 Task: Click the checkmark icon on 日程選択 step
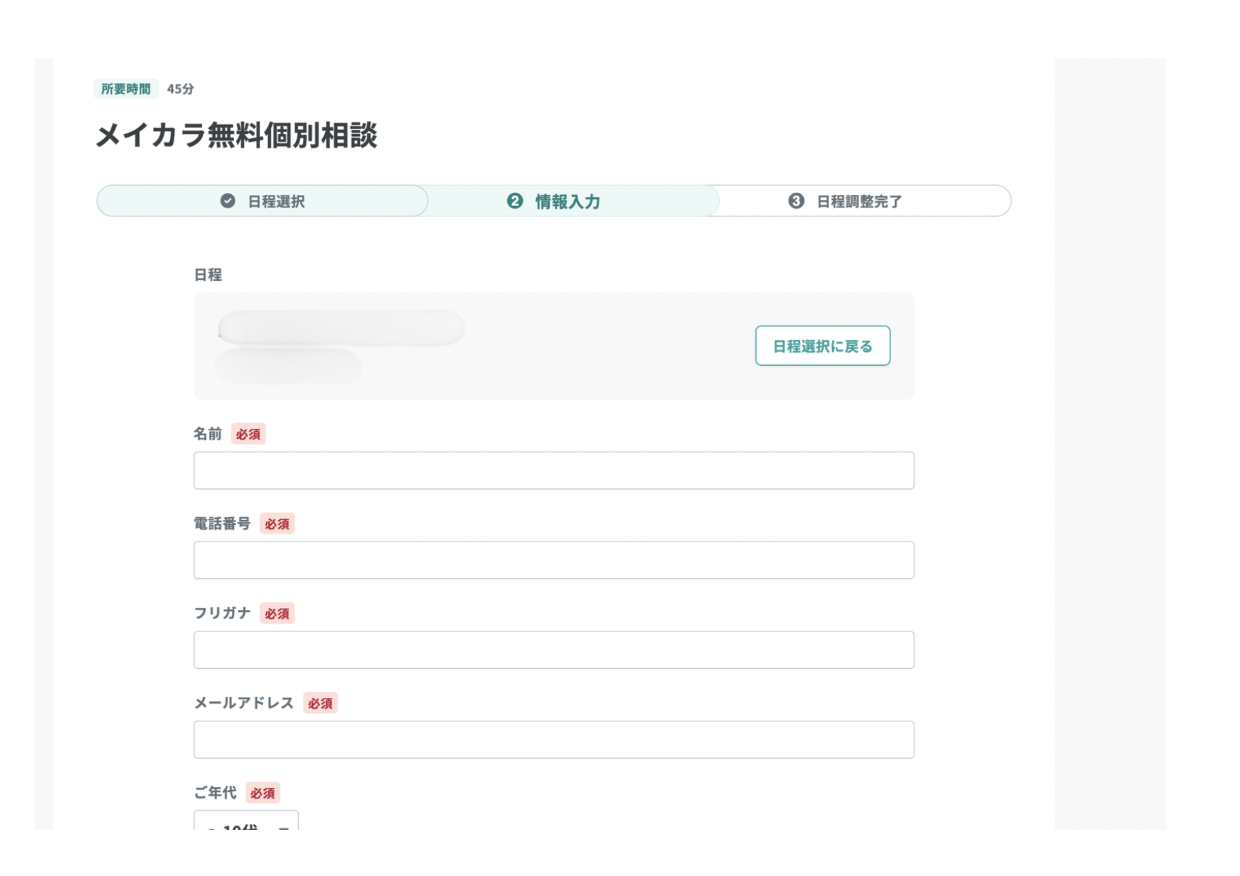(x=228, y=201)
